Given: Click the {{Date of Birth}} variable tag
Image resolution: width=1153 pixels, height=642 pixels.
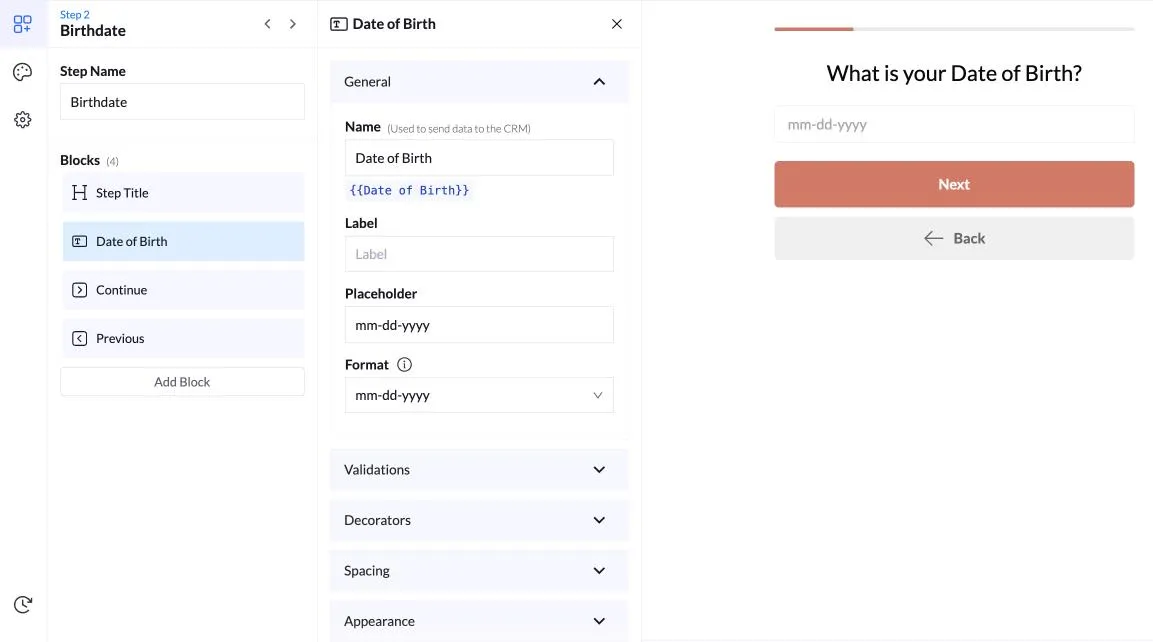Looking at the screenshot, I should point(409,190).
